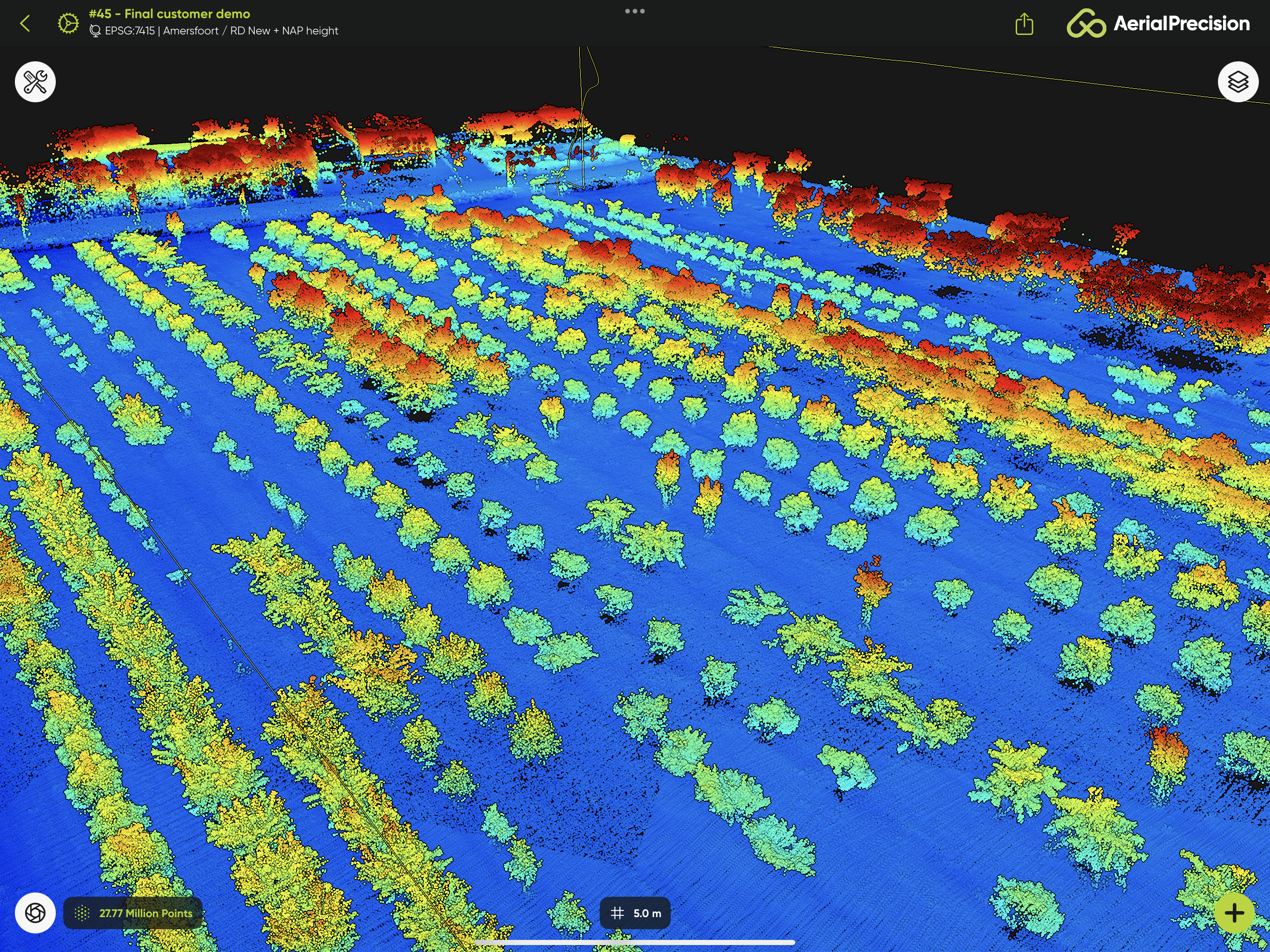
Task: Open the layers stack panel
Action: pos(1238,82)
